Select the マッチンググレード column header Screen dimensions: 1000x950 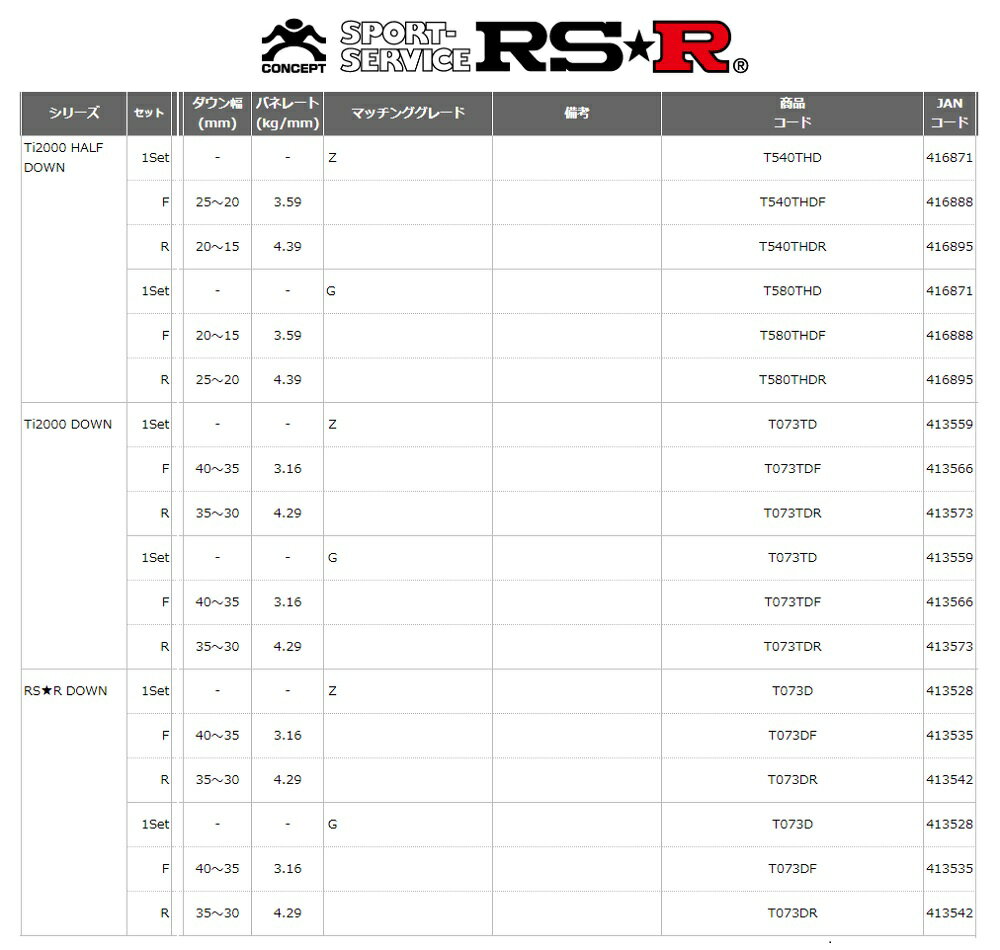tap(408, 113)
